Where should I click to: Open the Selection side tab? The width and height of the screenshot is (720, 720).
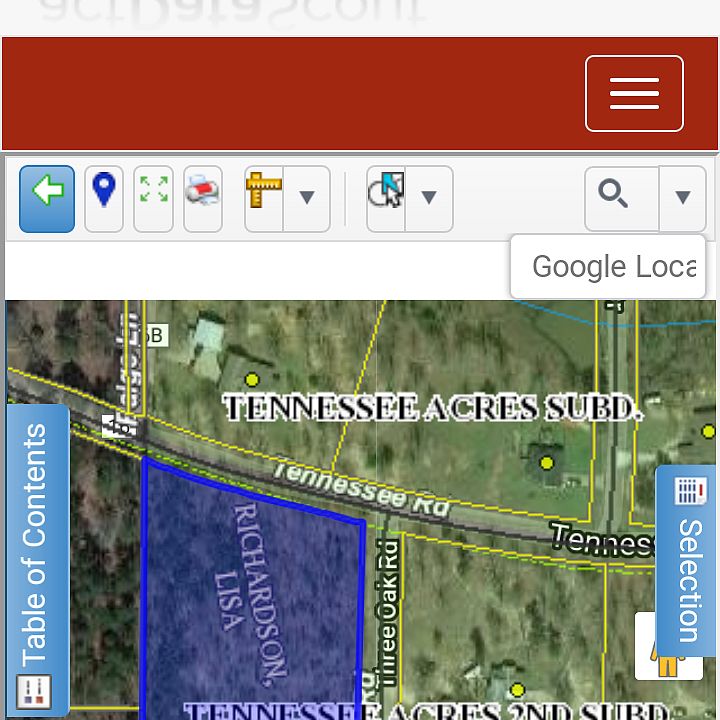point(687,561)
